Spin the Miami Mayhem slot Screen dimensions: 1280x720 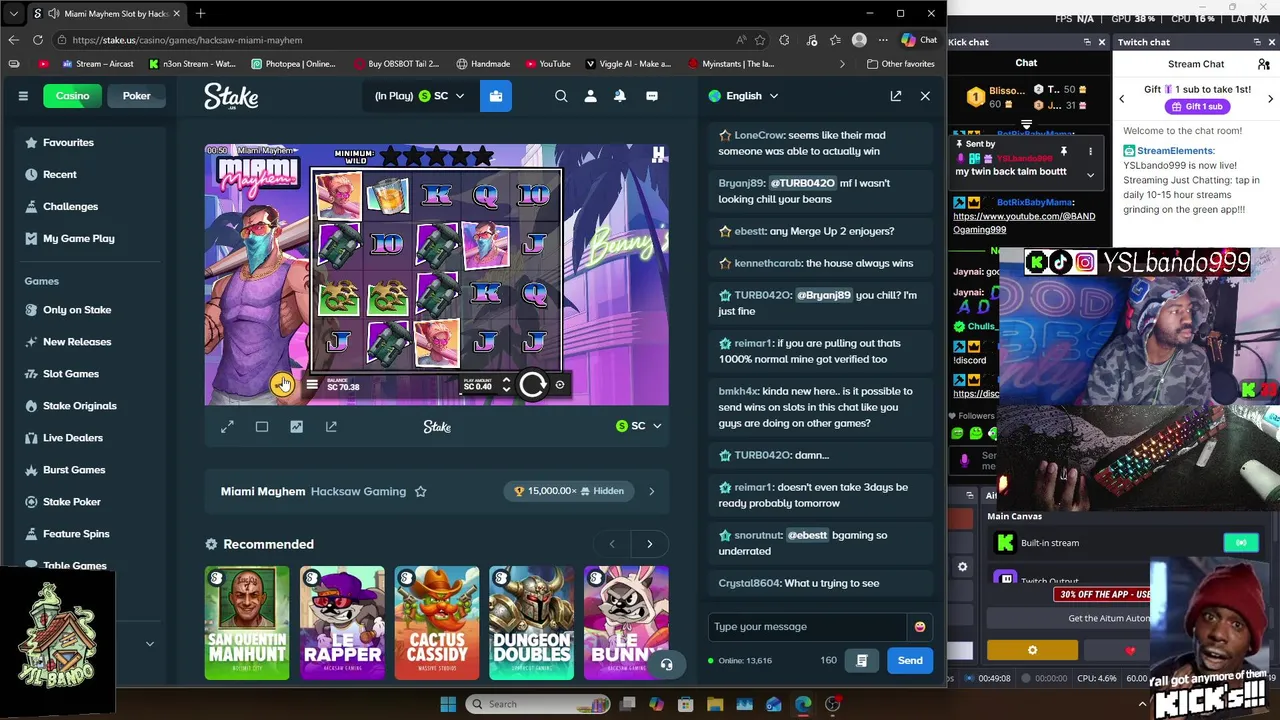532,385
